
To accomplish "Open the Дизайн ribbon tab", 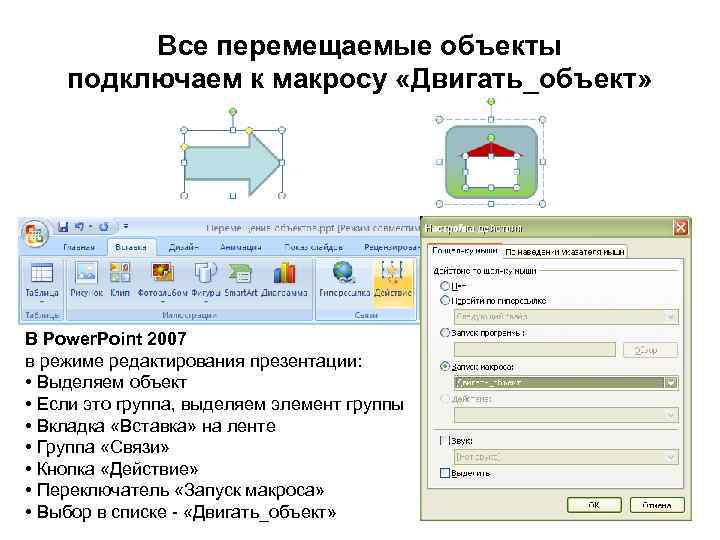I will (x=183, y=247).
